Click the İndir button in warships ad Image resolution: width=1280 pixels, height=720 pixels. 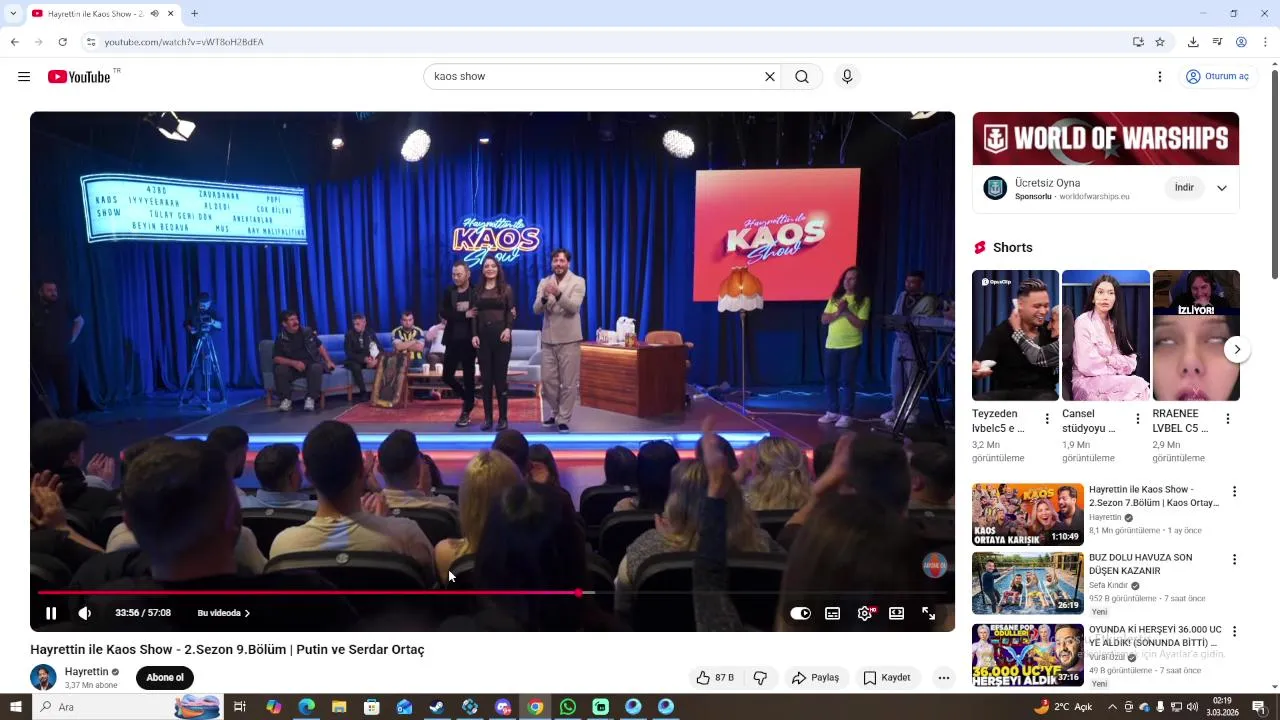pos(1184,188)
